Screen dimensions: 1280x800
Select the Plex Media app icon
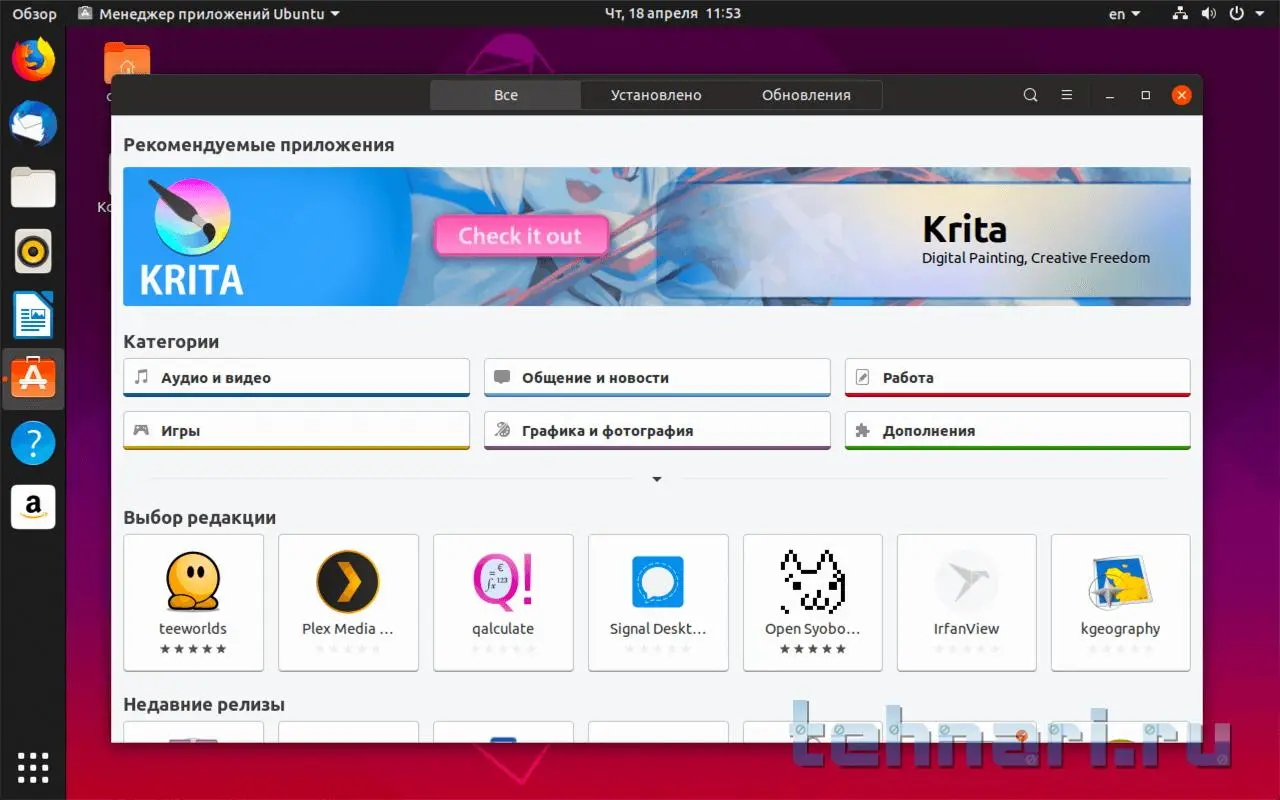[348, 580]
